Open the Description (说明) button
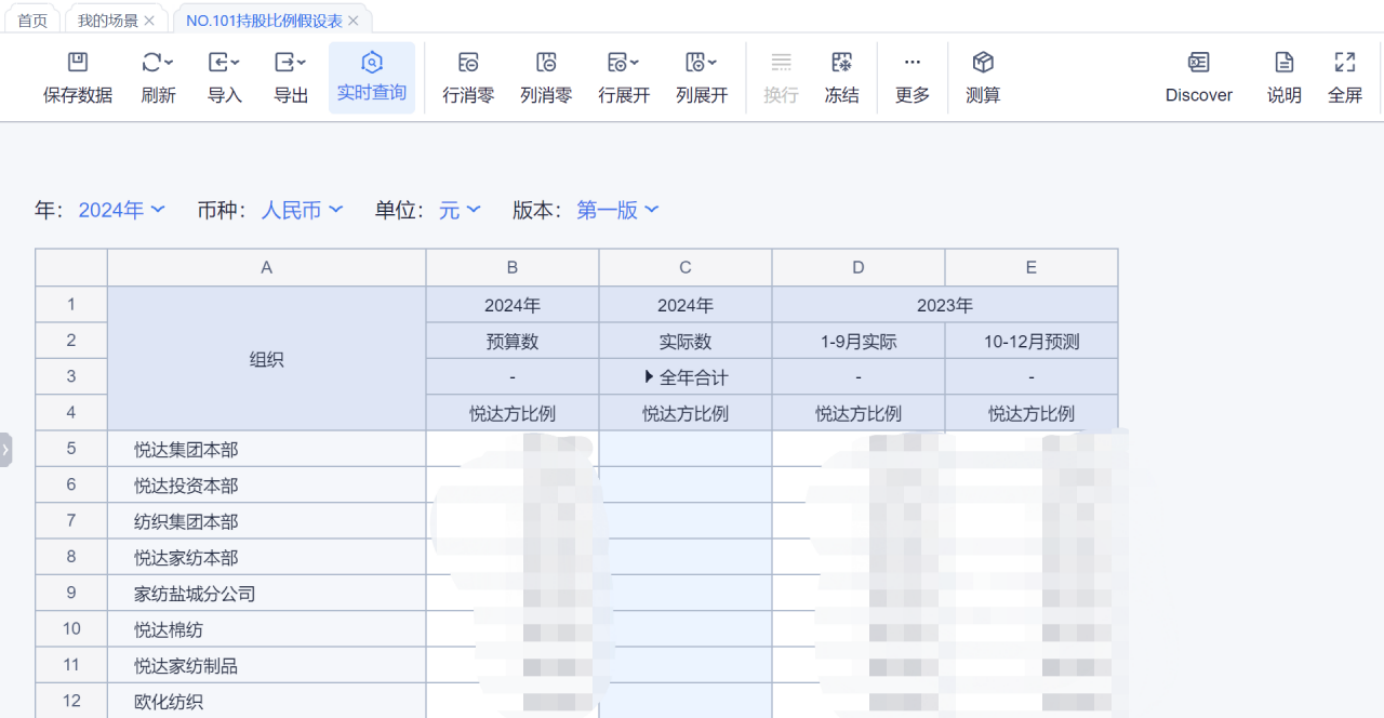Viewport: 1384px width, 718px height. (1284, 64)
